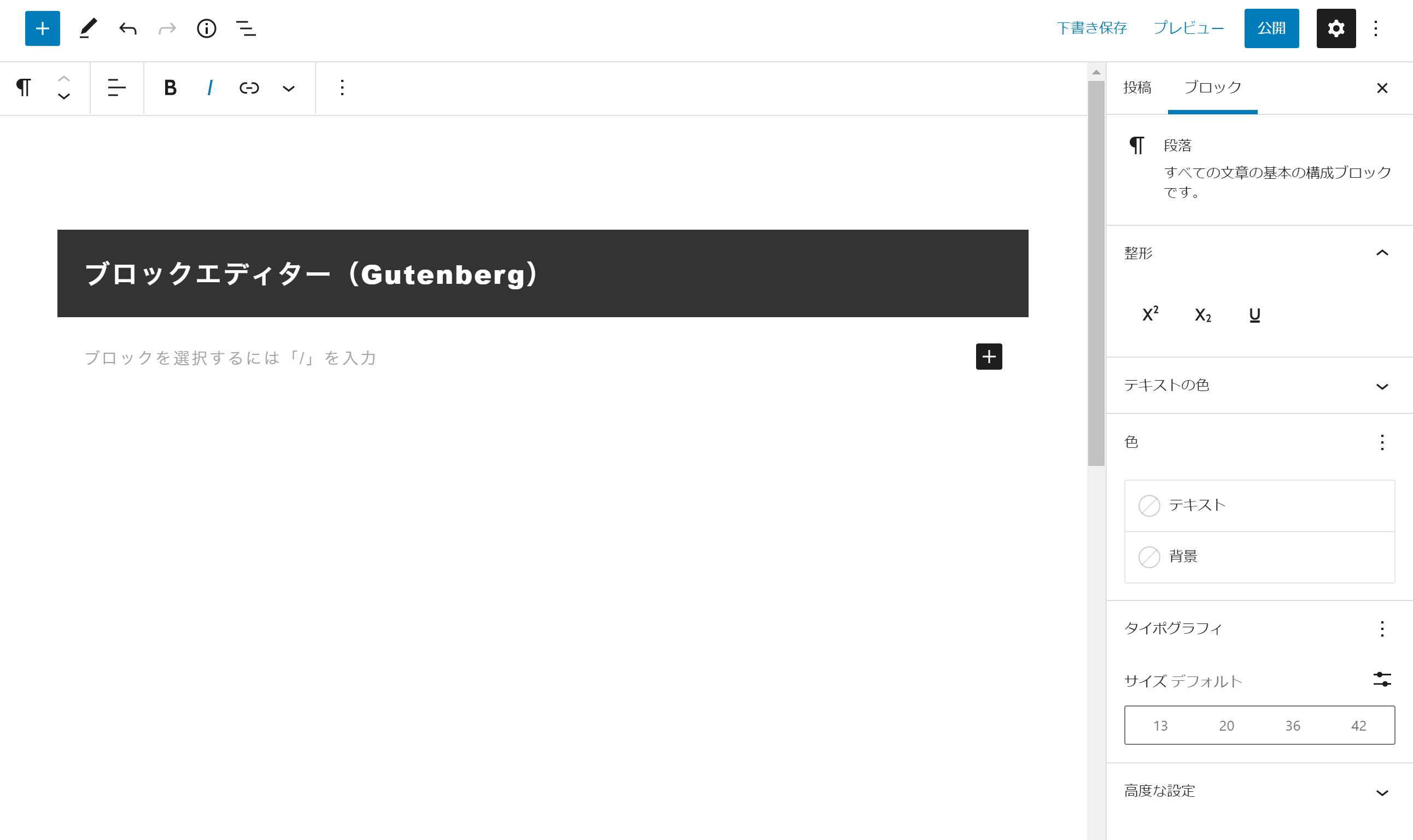Screen dimensions: 1413x840
Task: Click the editor vertical scrollbar thumb
Action: point(1096,273)
